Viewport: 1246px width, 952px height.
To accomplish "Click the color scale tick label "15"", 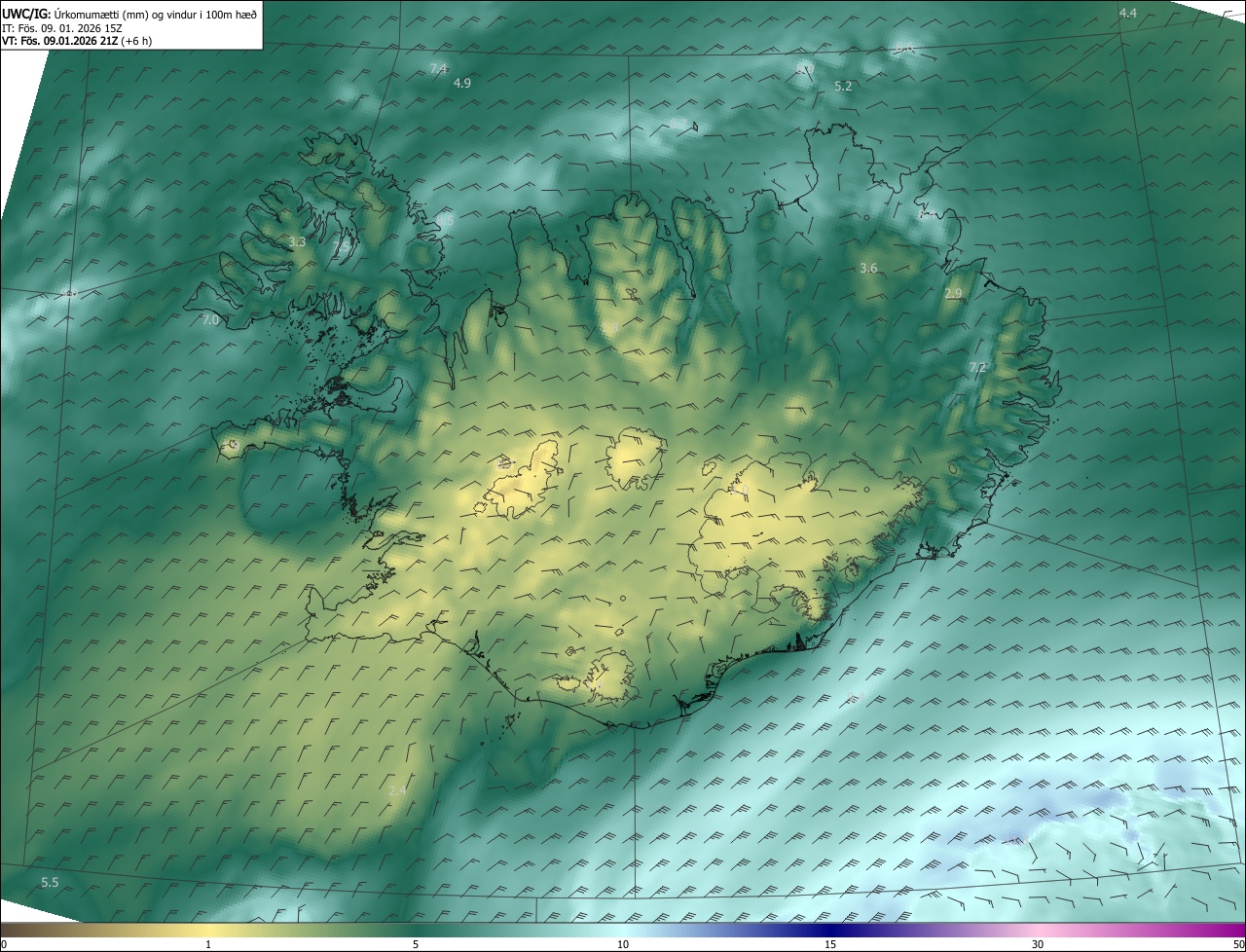I will click(830, 945).
